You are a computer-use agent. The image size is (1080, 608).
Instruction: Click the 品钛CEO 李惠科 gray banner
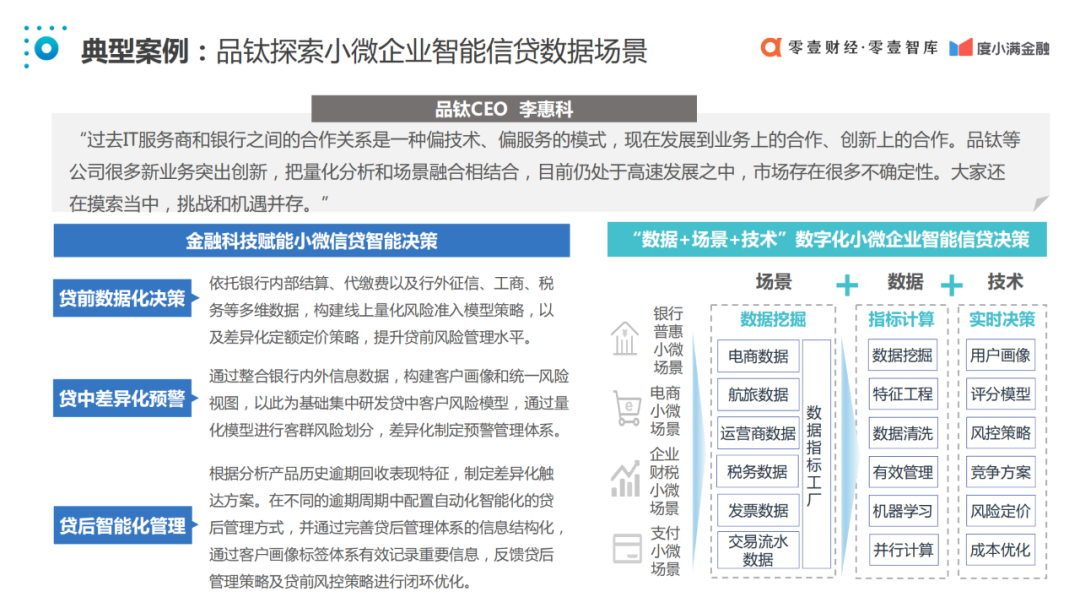pyautogui.click(x=503, y=109)
